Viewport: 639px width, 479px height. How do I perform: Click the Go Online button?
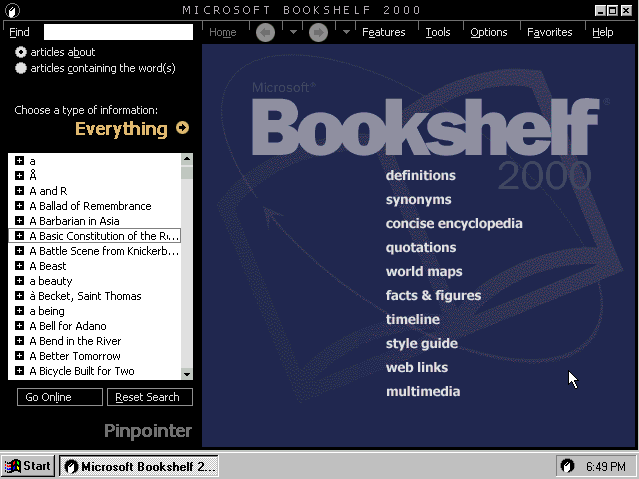pos(59,397)
